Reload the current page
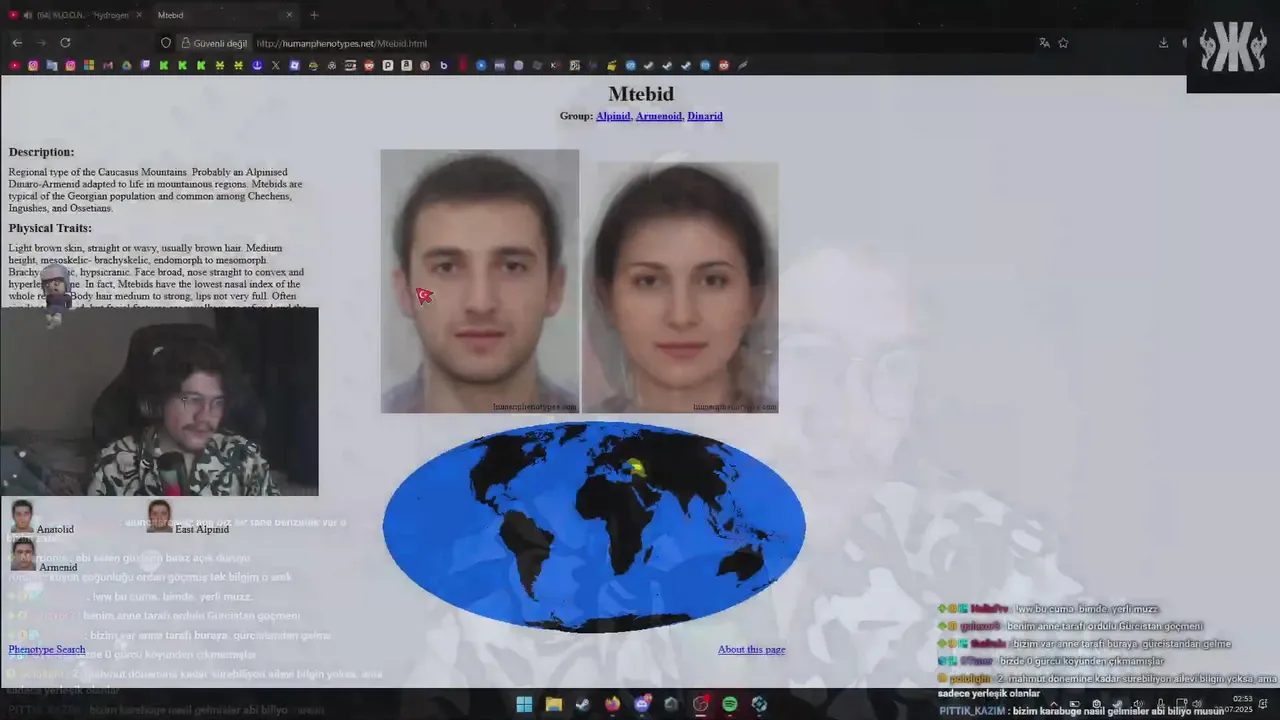 (65, 43)
